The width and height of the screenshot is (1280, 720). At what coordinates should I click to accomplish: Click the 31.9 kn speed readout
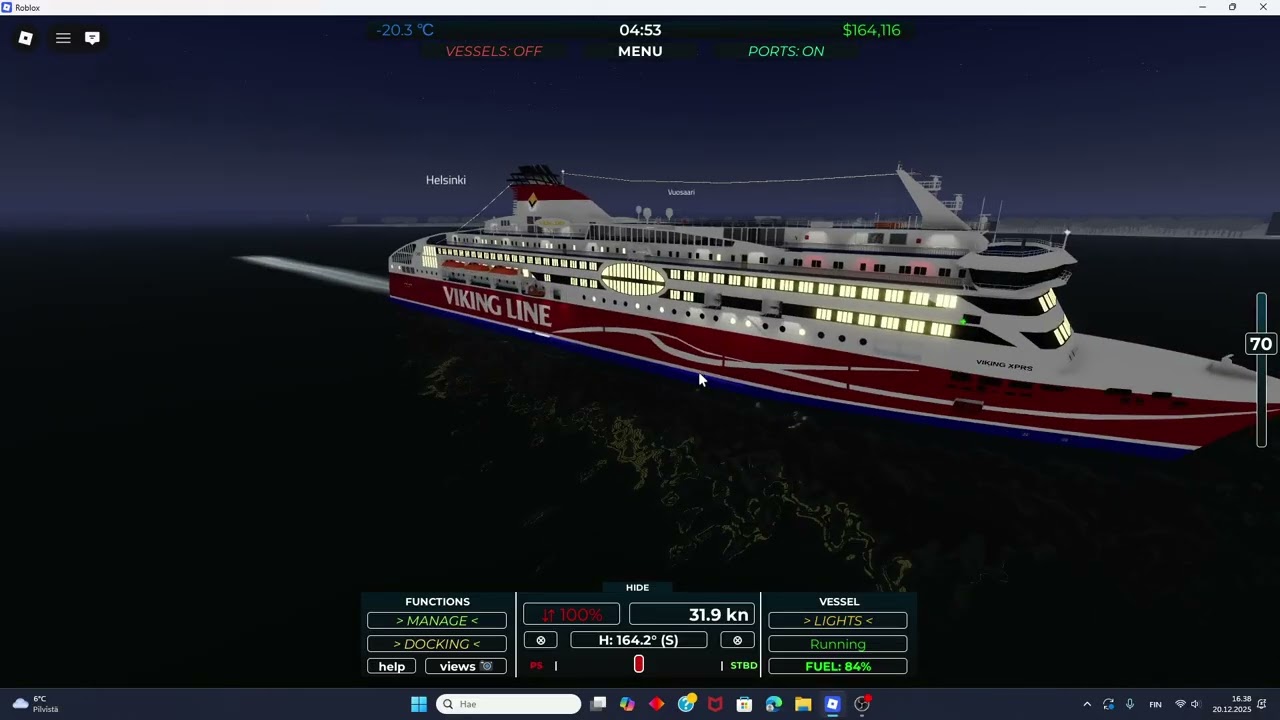point(692,615)
